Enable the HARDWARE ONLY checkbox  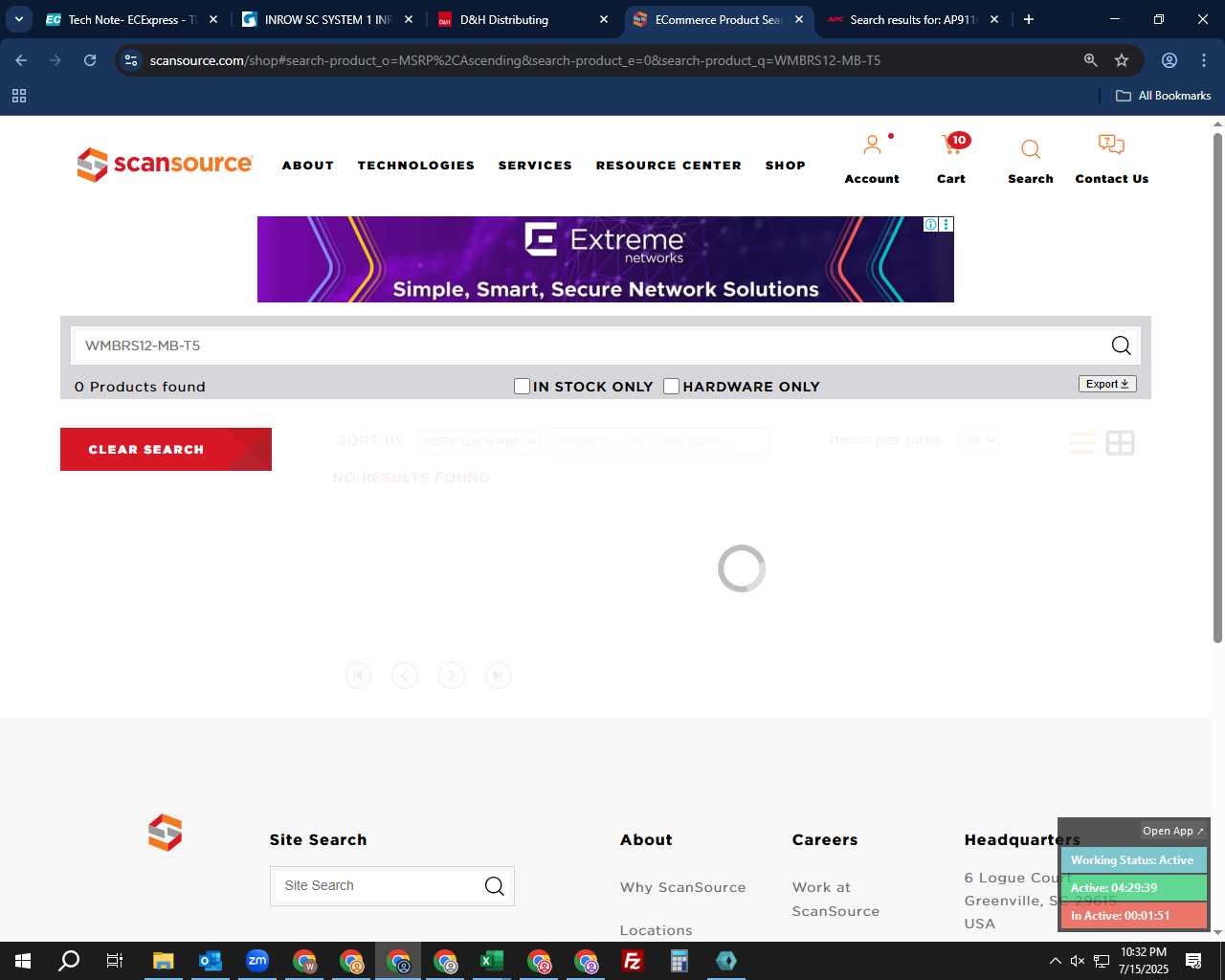[x=672, y=386]
